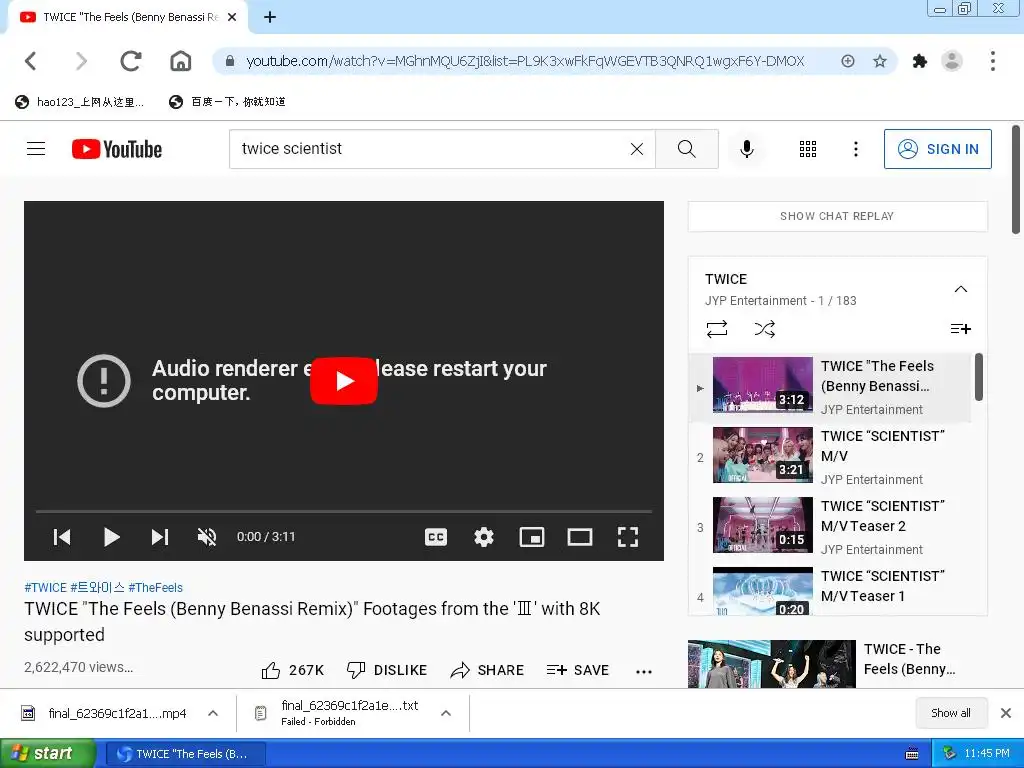Screen dimensions: 1024x768
Task: Toggle playlist loop
Action: click(716, 328)
